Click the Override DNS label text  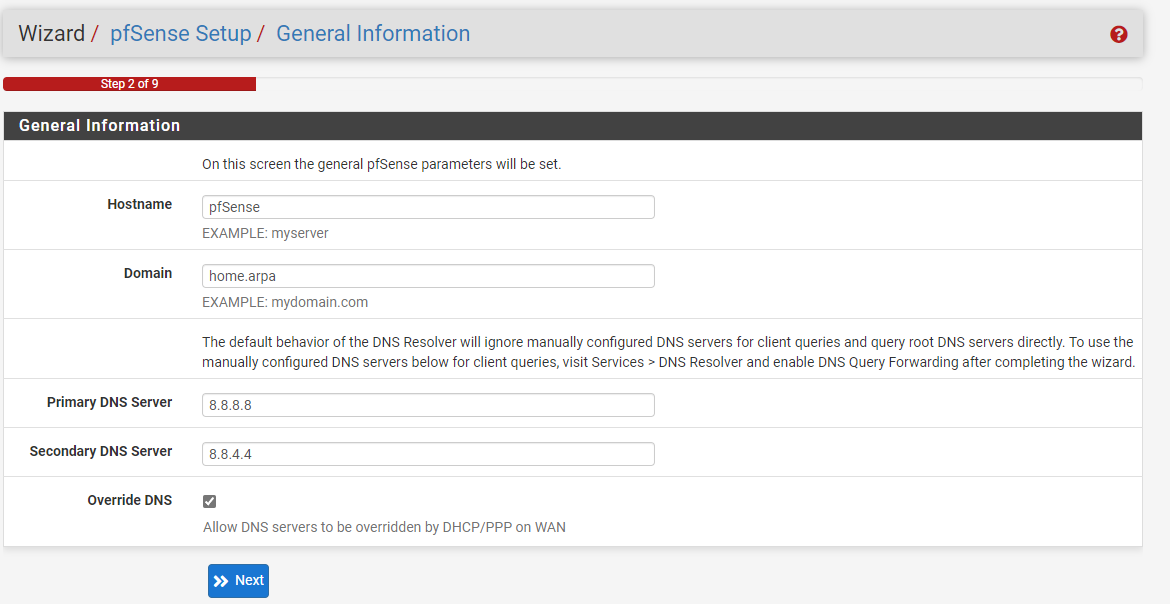[129, 500]
